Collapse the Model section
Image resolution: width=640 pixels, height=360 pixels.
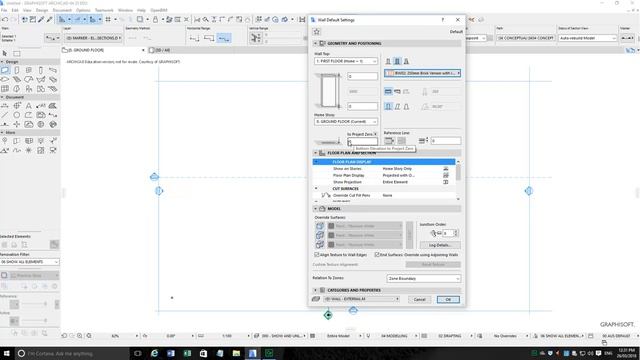(315, 209)
